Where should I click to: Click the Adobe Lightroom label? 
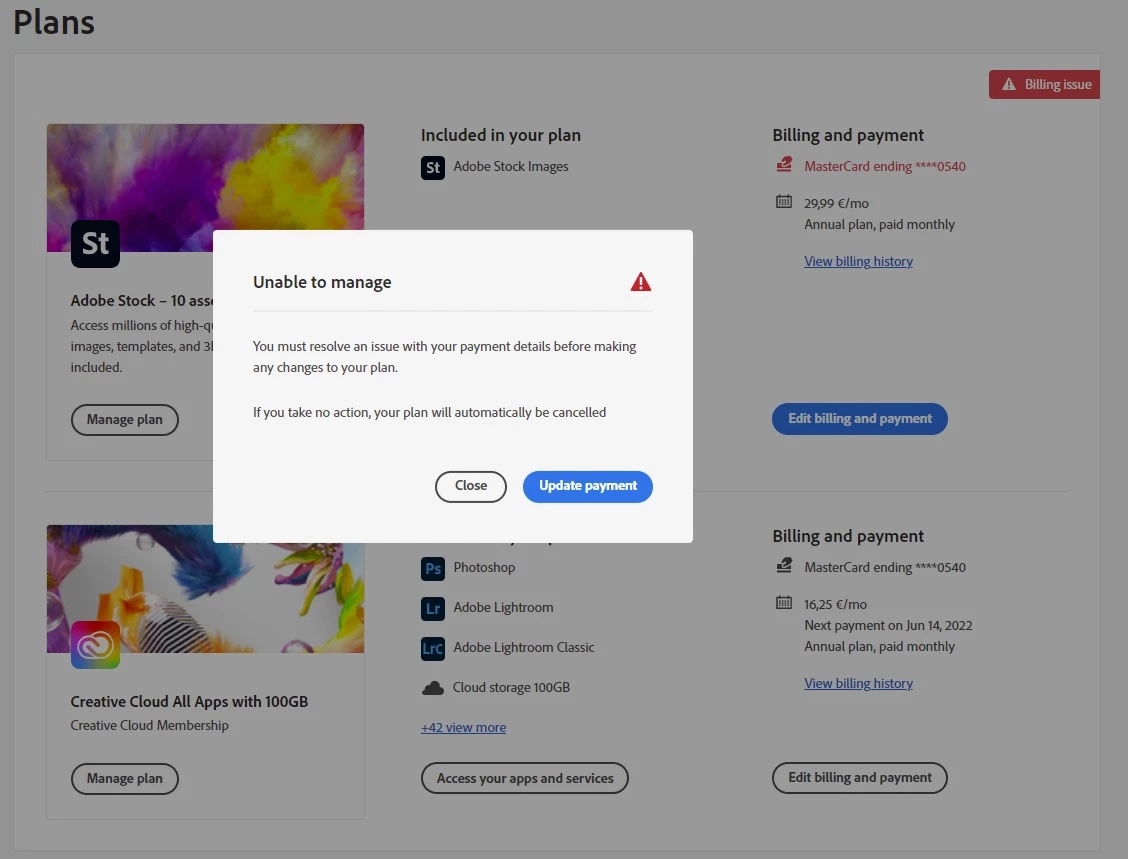tap(503, 607)
